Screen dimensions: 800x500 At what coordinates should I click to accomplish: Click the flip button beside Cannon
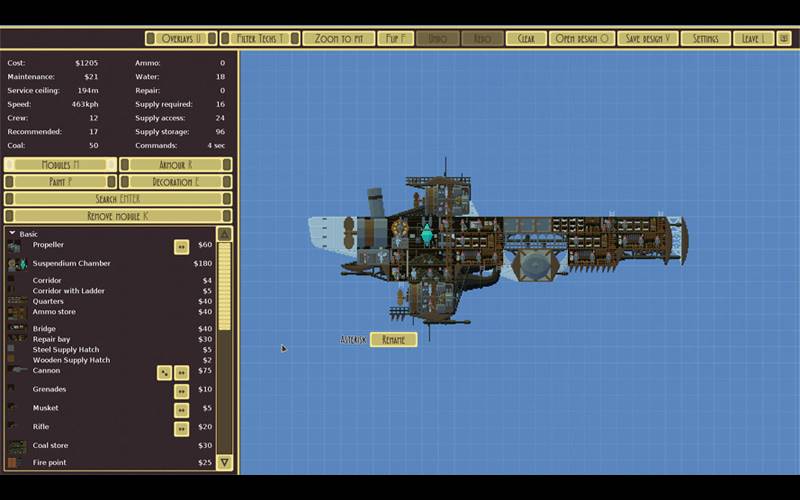point(181,372)
